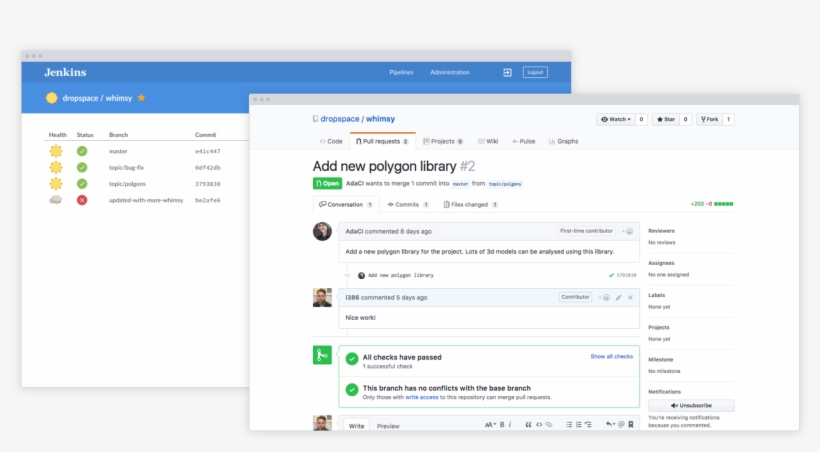This screenshot has width=820, height=452.
Task: Toggle the favorite star for dropspace / whimsy
Action: [141, 97]
